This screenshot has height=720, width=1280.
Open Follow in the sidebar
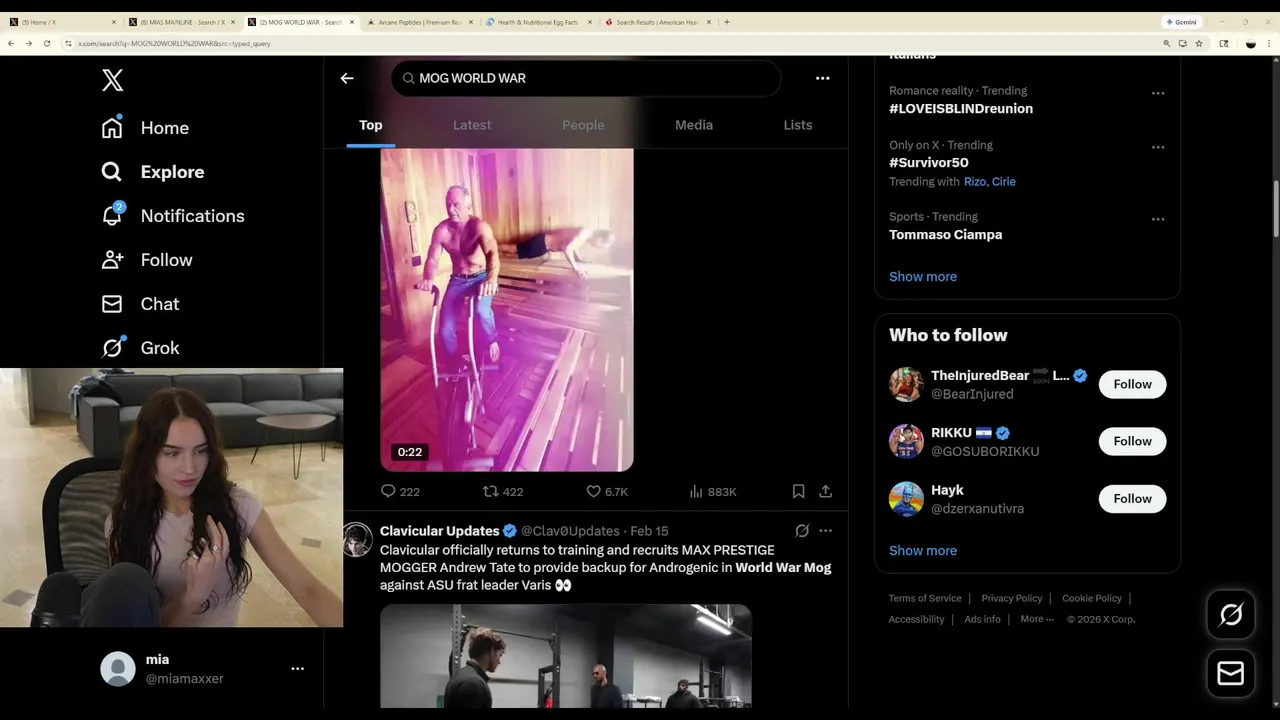coord(147,260)
